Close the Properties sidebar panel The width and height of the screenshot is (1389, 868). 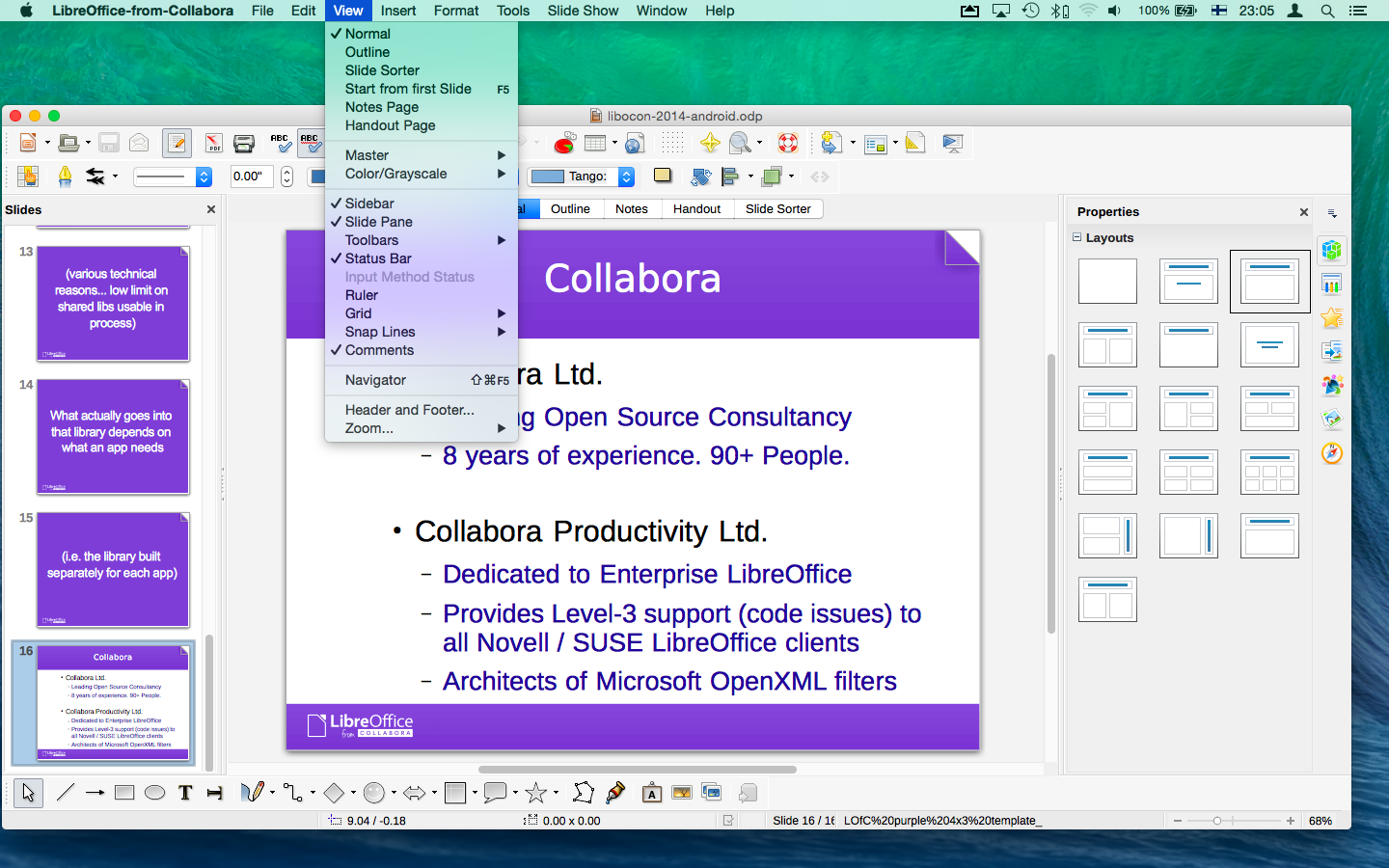(x=1304, y=212)
